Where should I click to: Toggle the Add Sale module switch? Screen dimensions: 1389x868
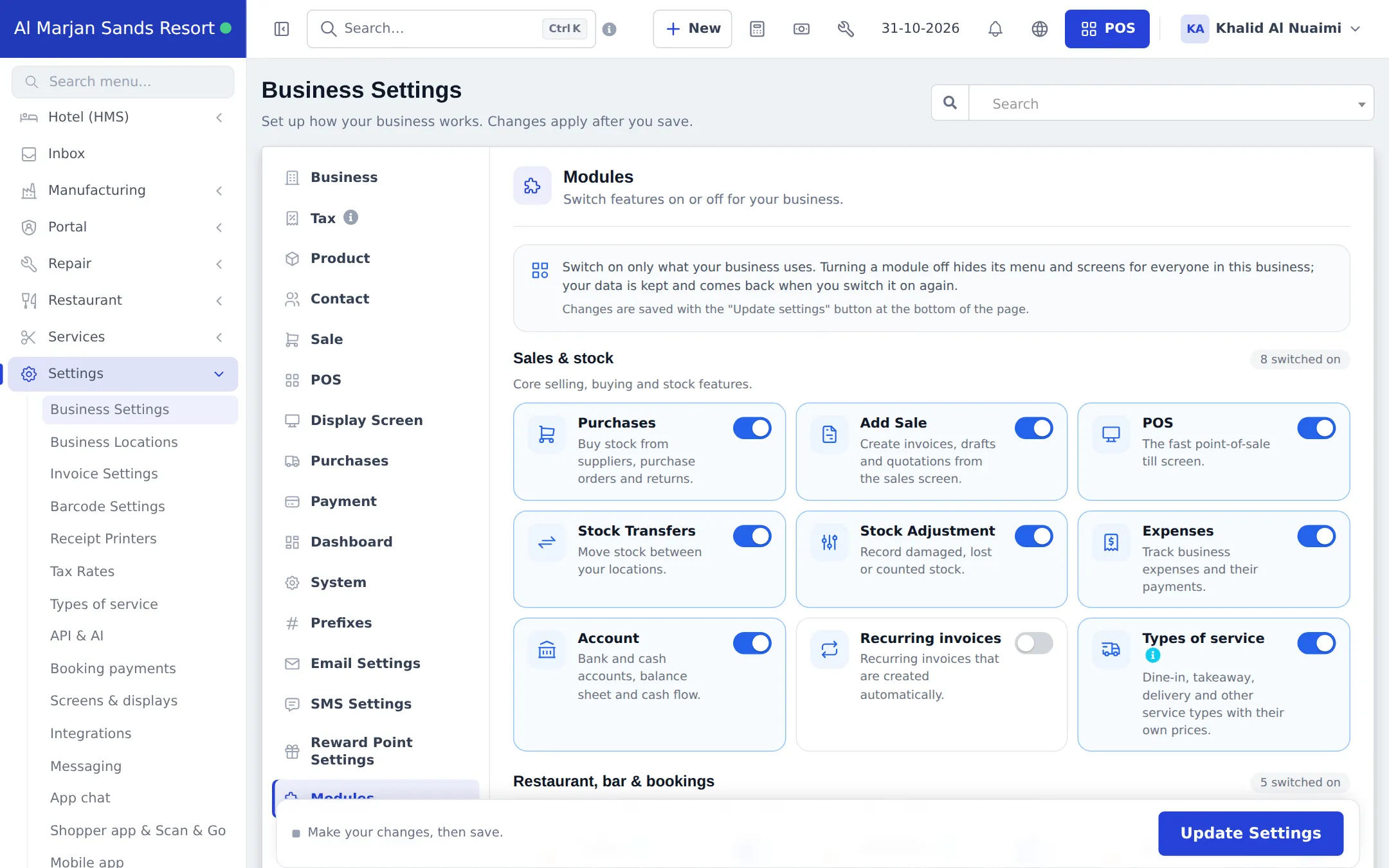[x=1033, y=428]
